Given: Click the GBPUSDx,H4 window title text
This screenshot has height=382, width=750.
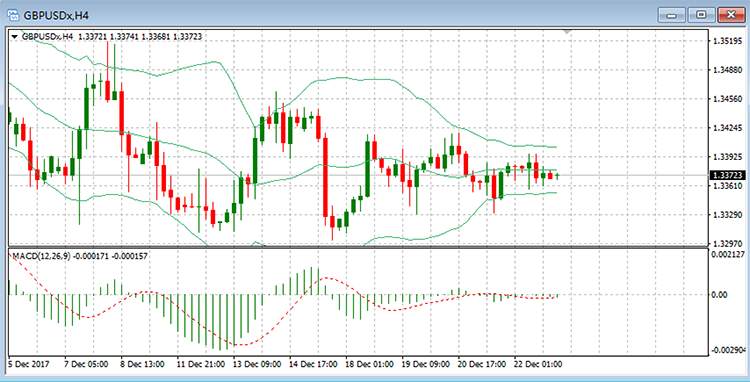Looking at the screenshot, I should click(x=56, y=15).
